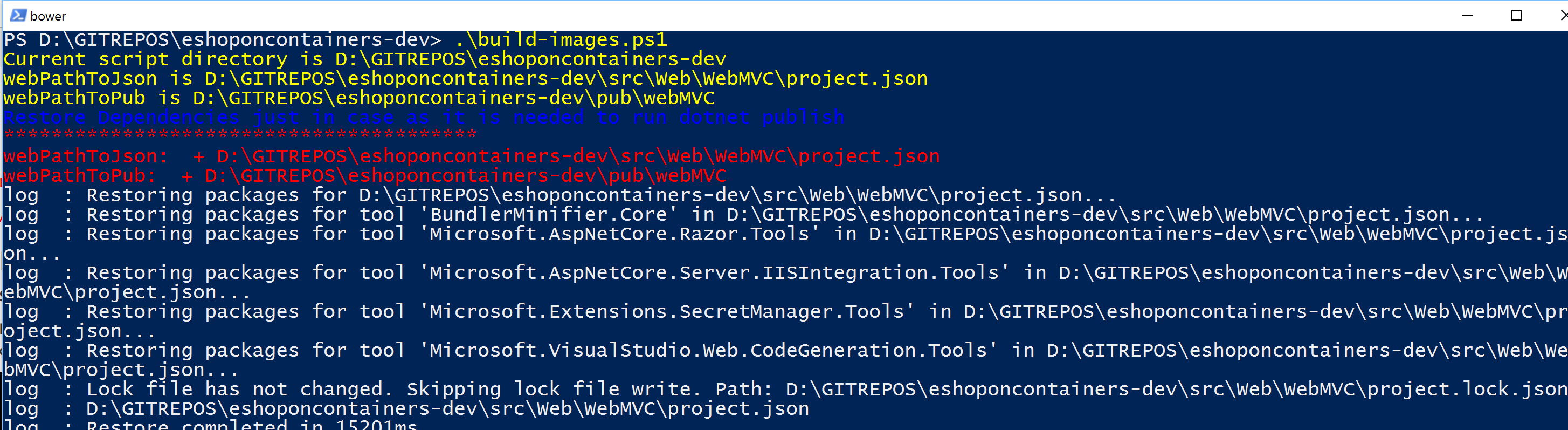Click the red "webPathToPub:" line
The width and height of the screenshot is (1568, 430).
point(364,176)
